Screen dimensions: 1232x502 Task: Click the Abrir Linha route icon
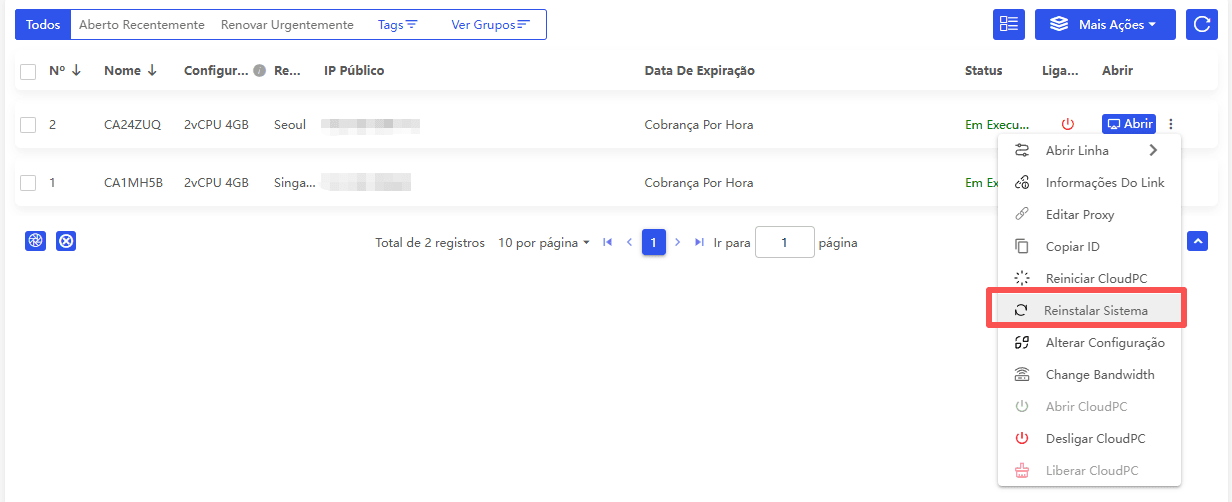click(1022, 151)
